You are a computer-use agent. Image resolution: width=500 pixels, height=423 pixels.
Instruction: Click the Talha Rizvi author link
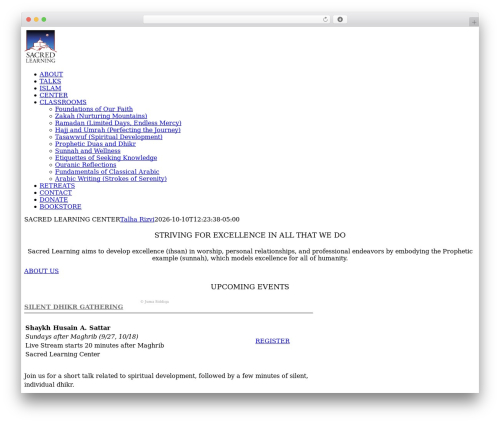tap(137, 220)
